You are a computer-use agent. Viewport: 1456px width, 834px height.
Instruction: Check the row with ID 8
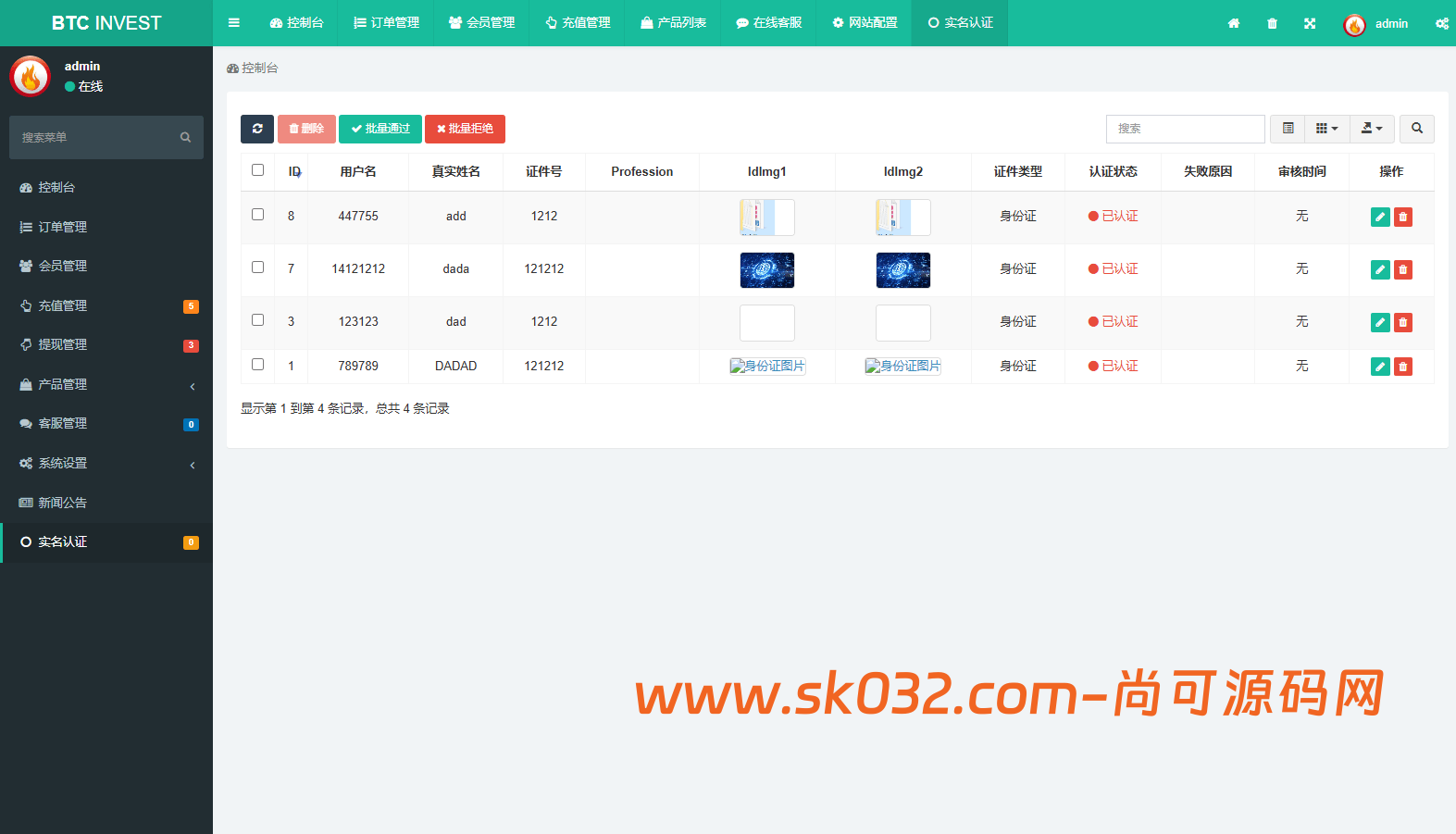[257, 215]
